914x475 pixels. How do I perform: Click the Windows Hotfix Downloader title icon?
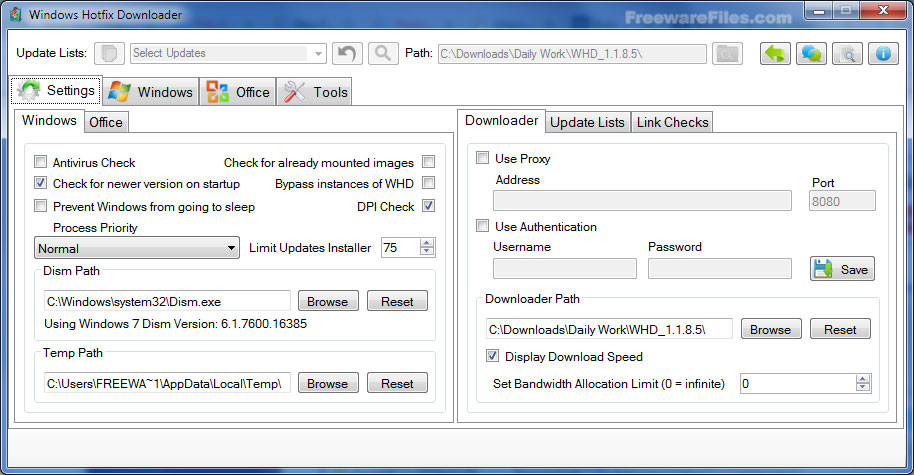pyautogui.click(x=16, y=15)
